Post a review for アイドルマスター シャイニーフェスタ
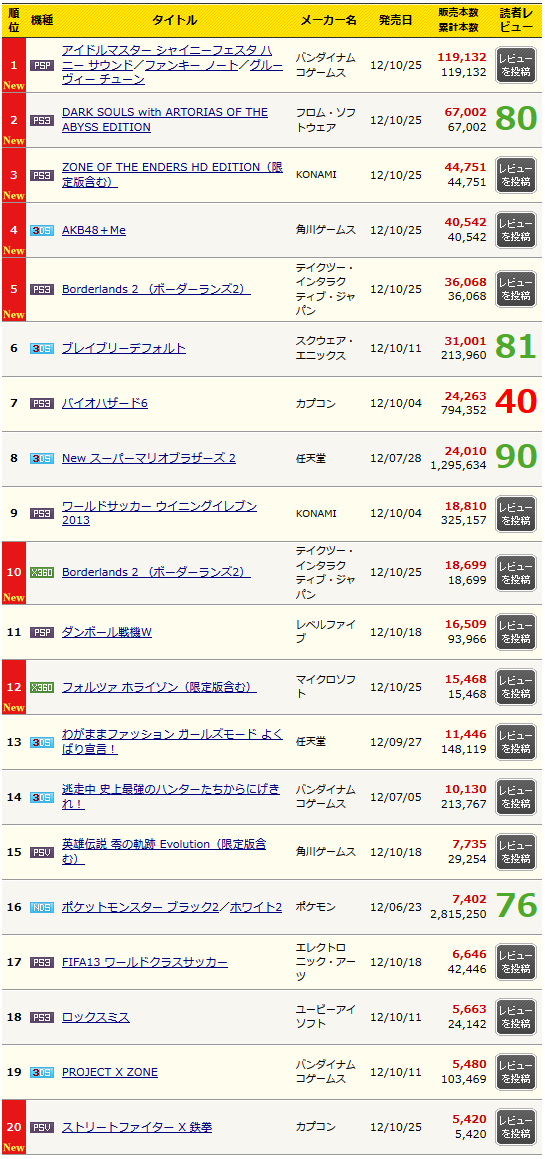Viewport: 545px width, 1159px height. pyautogui.click(x=515, y=65)
